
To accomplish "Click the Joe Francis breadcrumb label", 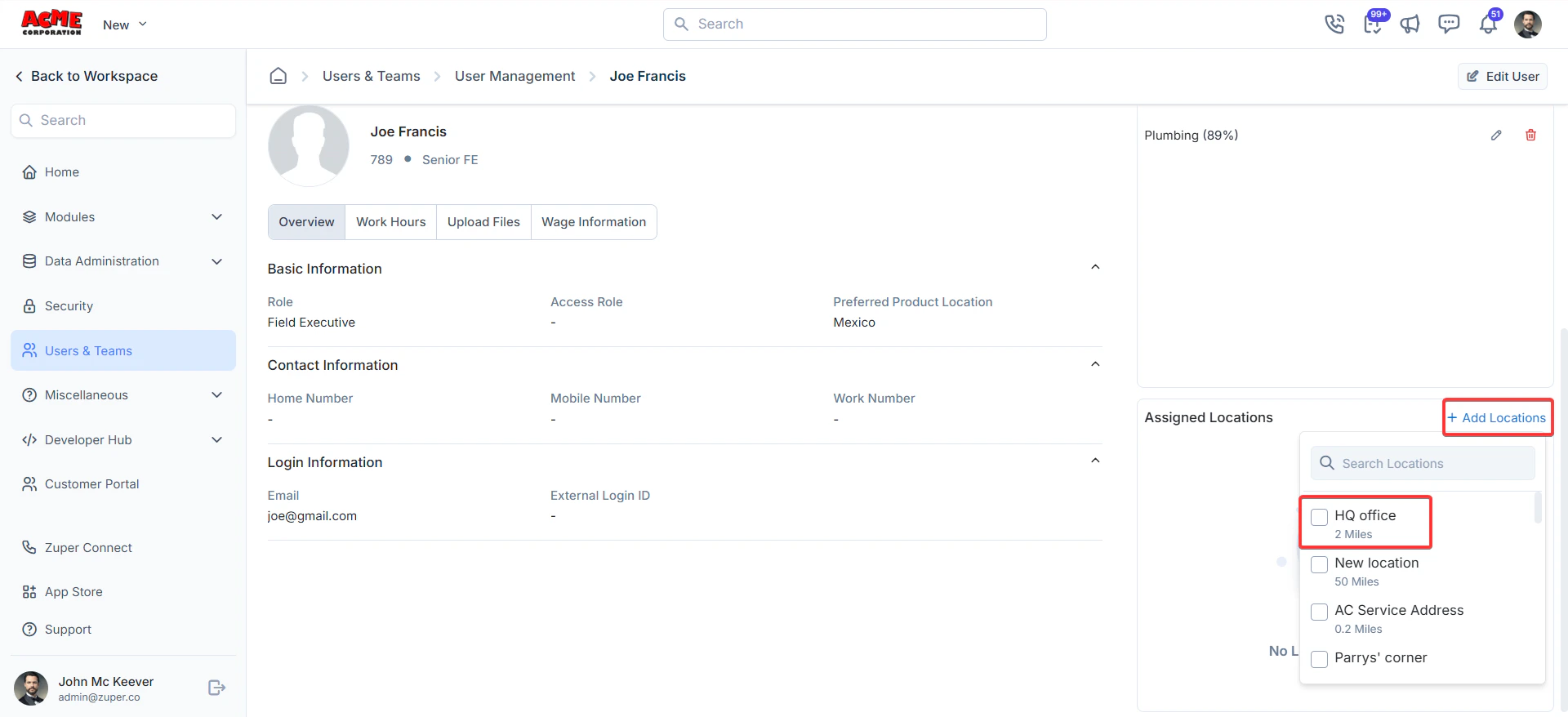I will pyautogui.click(x=648, y=76).
